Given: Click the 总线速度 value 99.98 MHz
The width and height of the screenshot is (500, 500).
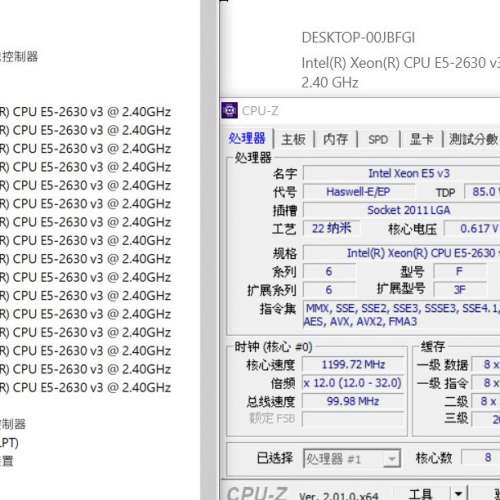Looking at the screenshot, I should coord(353,401).
